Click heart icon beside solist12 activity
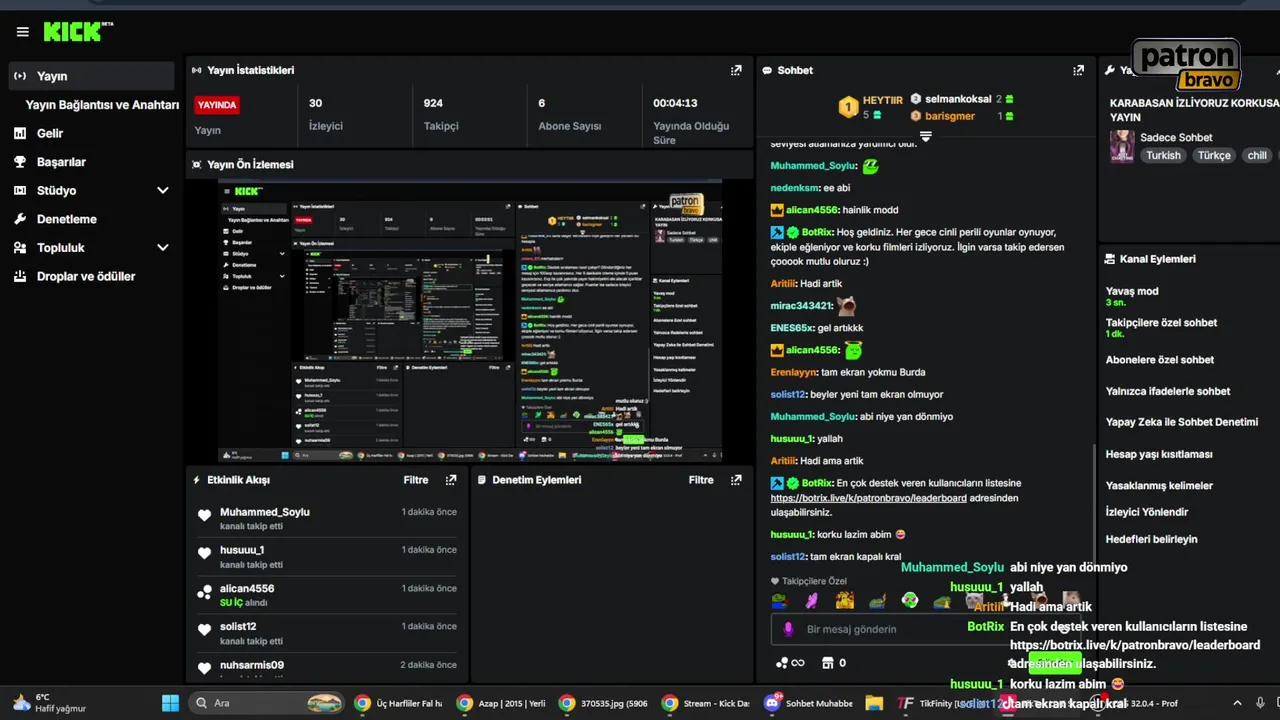The width and height of the screenshot is (1280, 720). point(204,631)
